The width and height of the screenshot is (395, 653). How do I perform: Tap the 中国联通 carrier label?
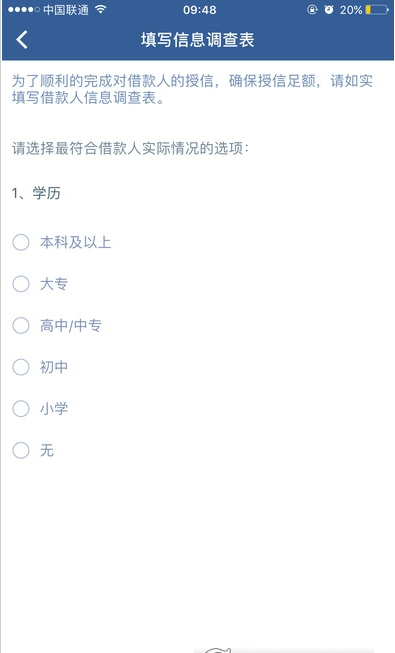[66, 10]
